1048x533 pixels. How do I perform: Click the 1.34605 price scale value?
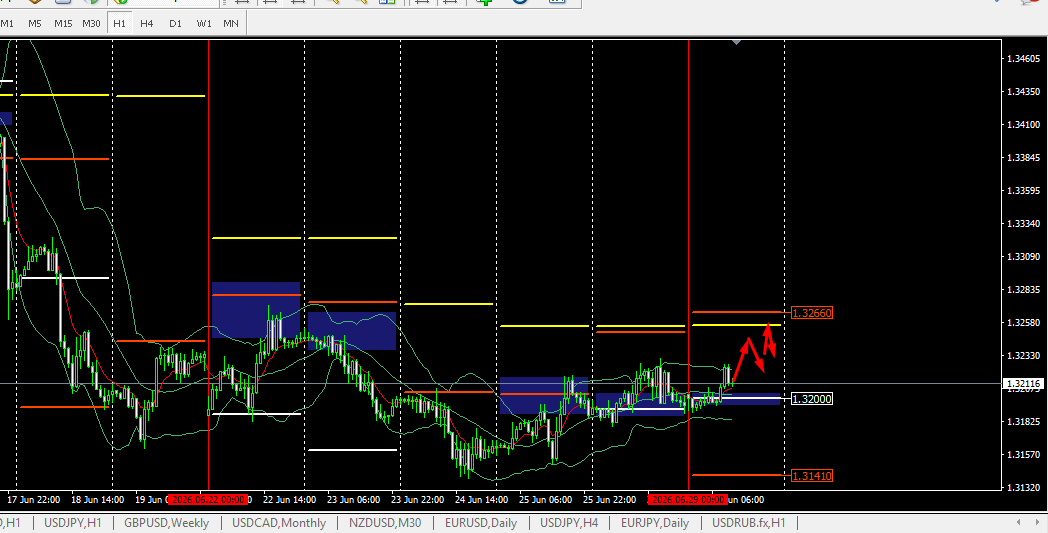[x=1023, y=59]
